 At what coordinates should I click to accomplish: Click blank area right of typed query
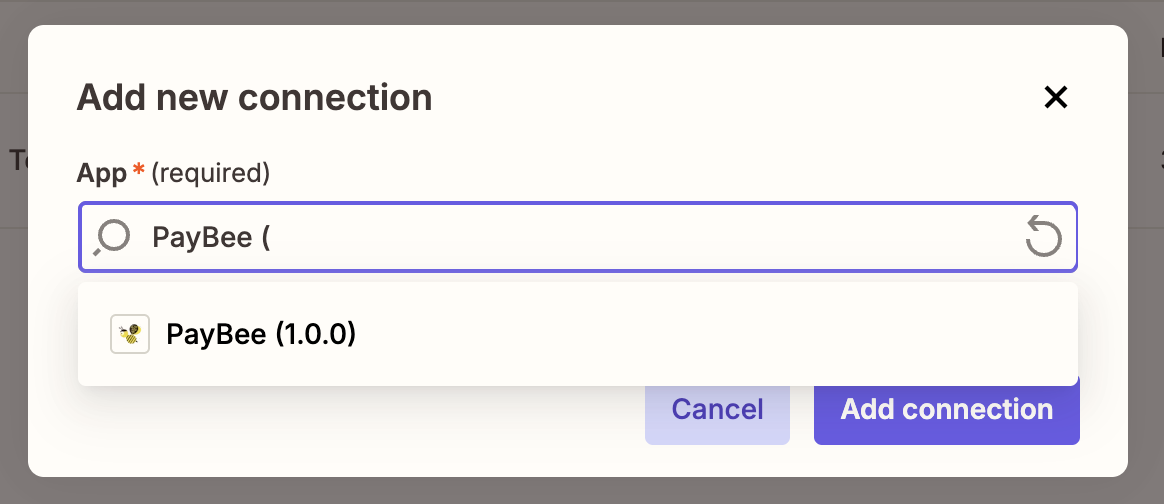coord(650,238)
